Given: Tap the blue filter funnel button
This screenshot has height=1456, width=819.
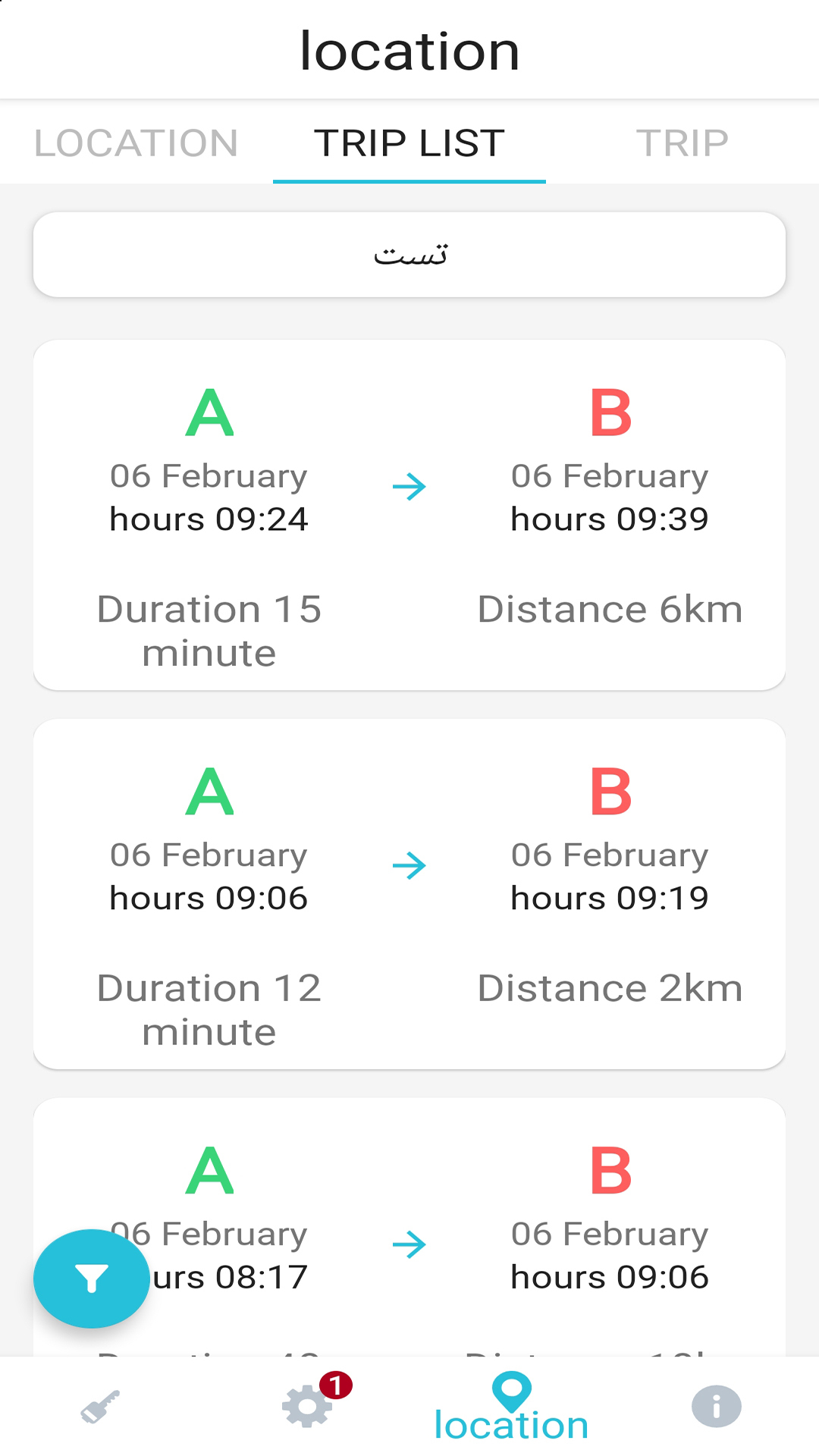Looking at the screenshot, I should tap(91, 1279).
